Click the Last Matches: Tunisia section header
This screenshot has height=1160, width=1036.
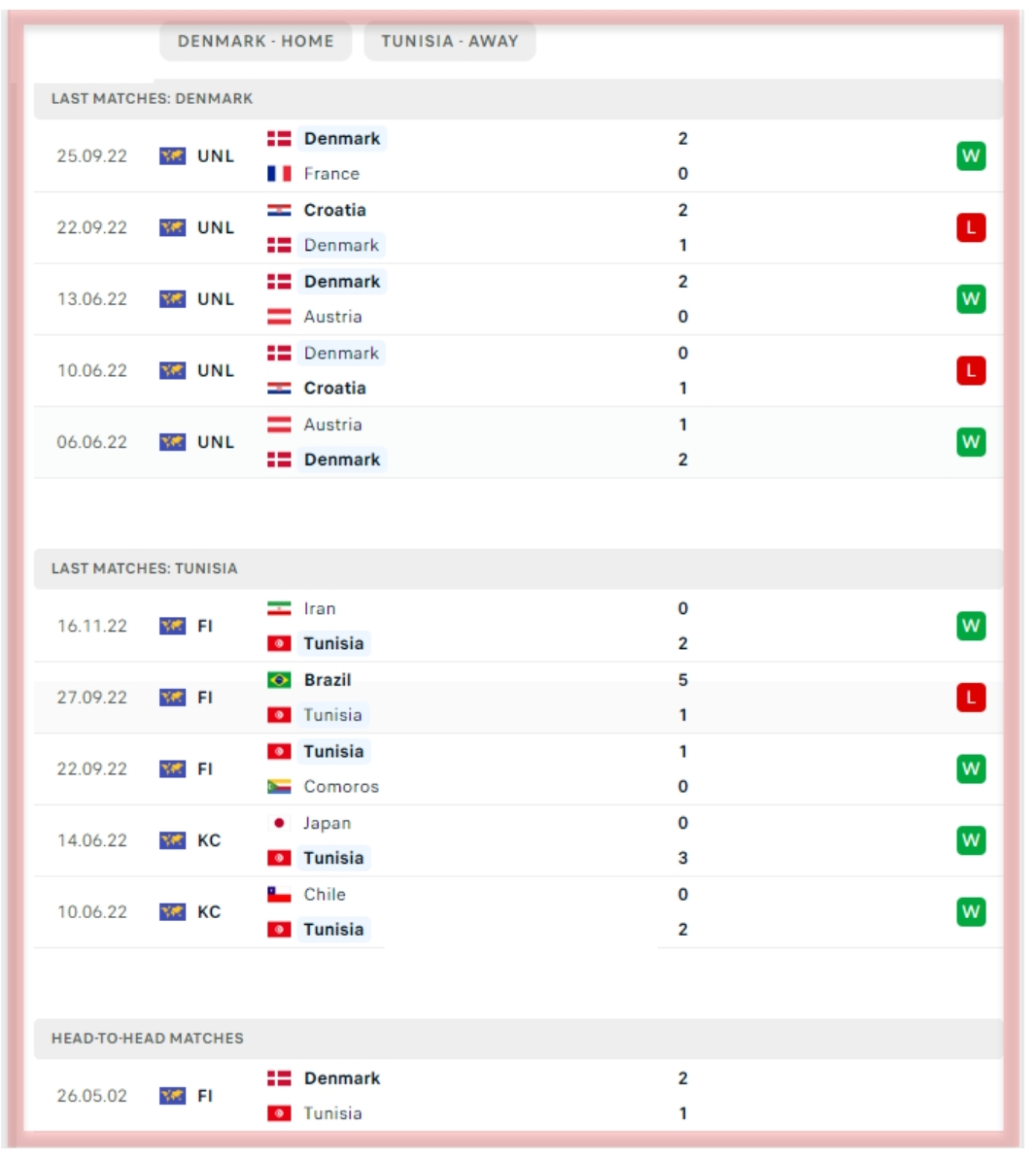pos(144,568)
